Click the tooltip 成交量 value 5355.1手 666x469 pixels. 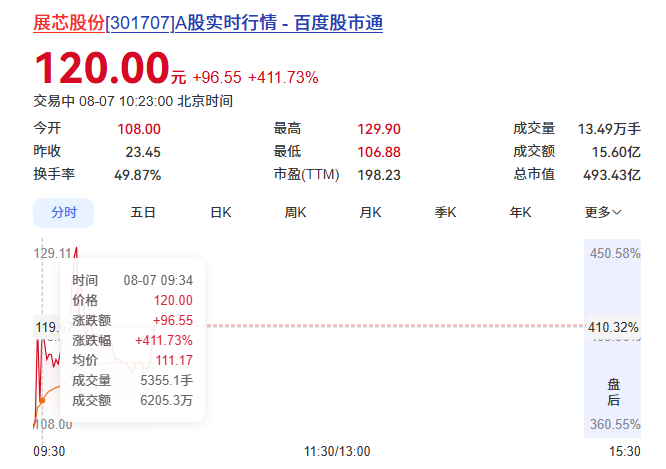point(166,380)
